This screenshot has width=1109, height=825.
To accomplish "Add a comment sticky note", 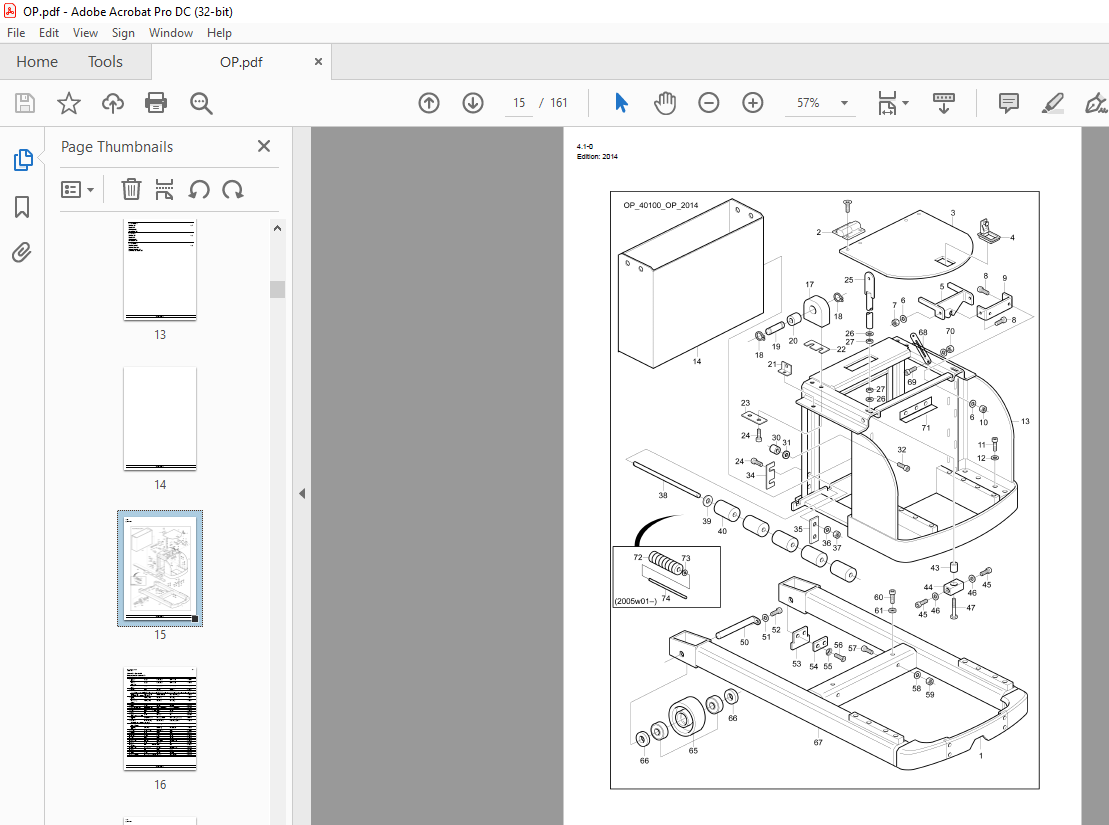I will click(x=1009, y=103).
